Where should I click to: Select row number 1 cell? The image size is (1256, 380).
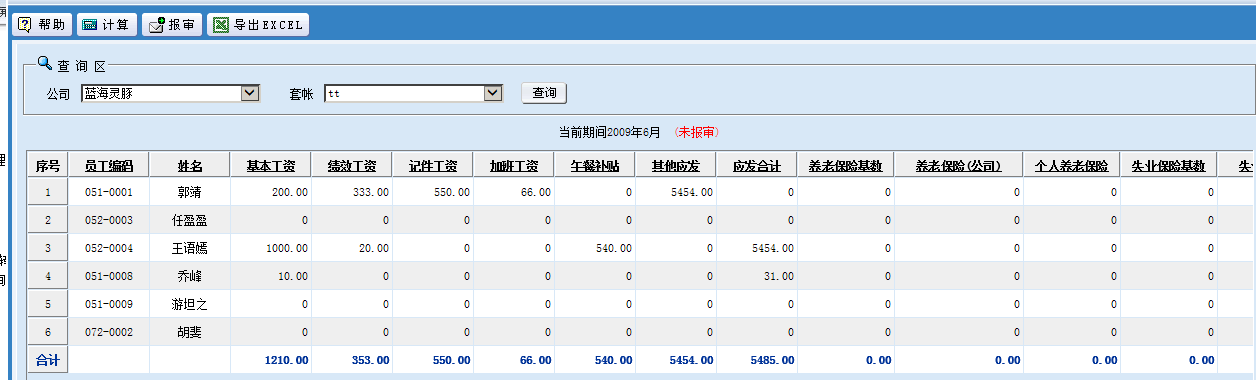48,191
